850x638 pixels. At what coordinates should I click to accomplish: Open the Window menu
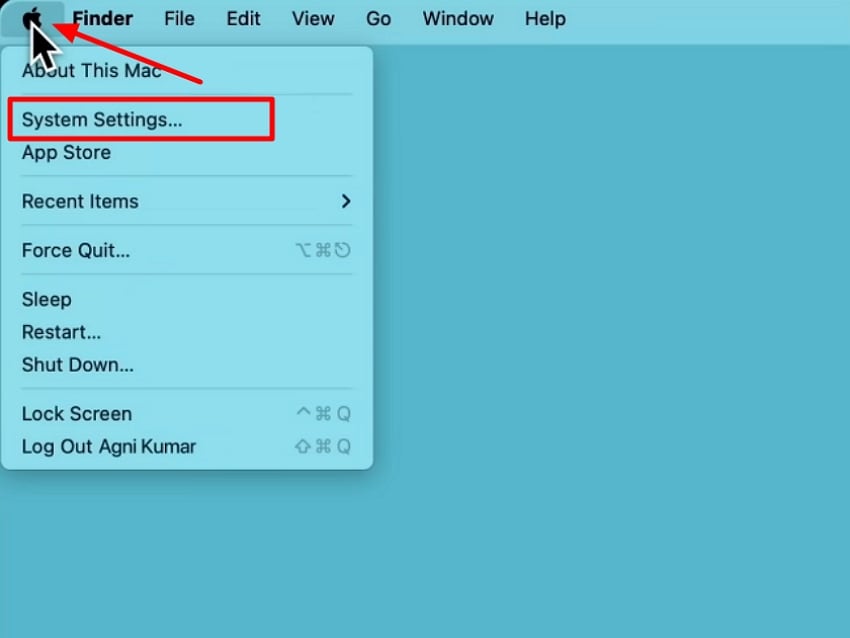(x=458, y=18)
